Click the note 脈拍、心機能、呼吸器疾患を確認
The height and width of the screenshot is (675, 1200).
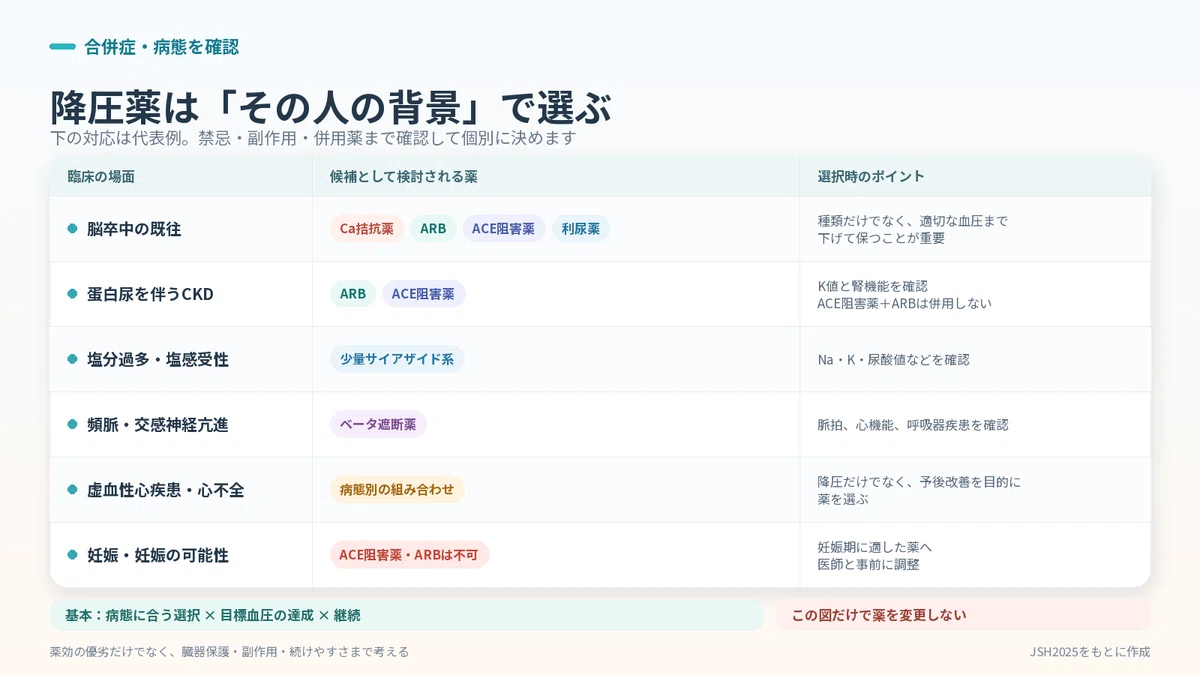(913, 424)
